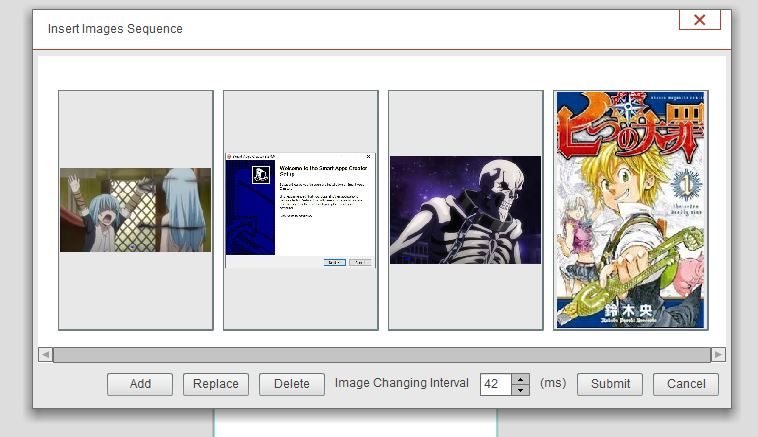Select the manga cover thumbnail
The image size is (758, 437).
point(630,210)
